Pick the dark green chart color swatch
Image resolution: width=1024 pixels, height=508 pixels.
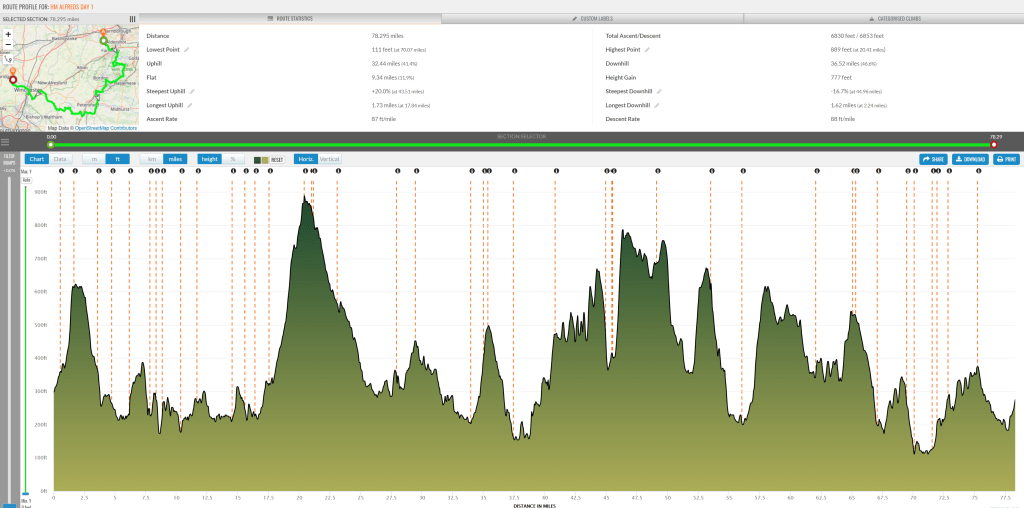coord(257,159)
